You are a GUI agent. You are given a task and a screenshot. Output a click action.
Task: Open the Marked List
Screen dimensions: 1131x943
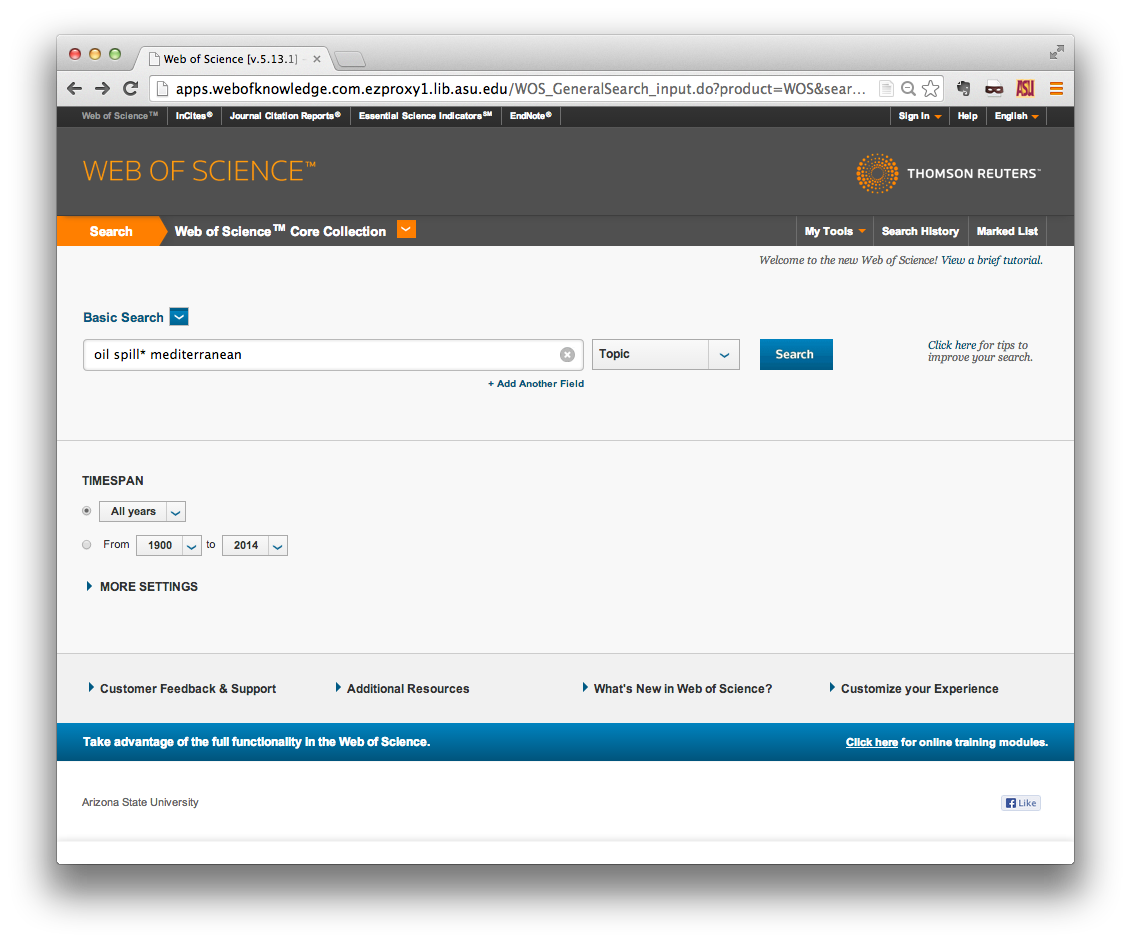coord(1007,232)
